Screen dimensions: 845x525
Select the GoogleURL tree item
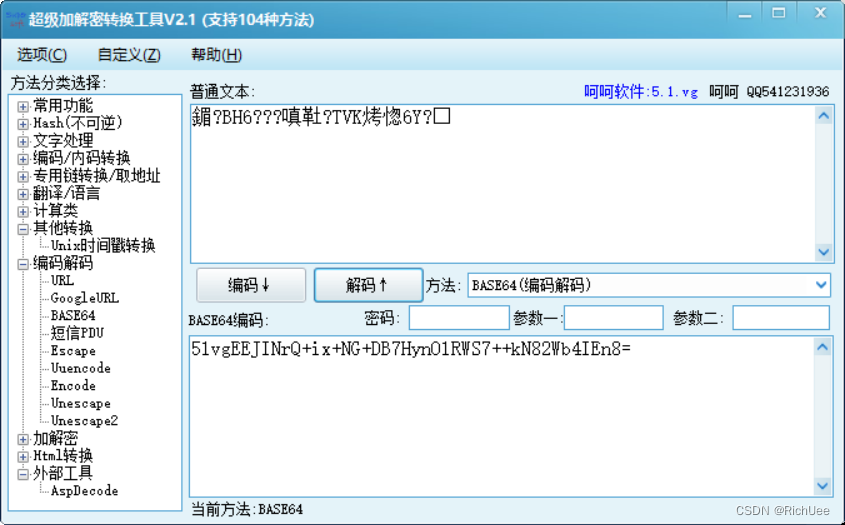coord(85,298)
